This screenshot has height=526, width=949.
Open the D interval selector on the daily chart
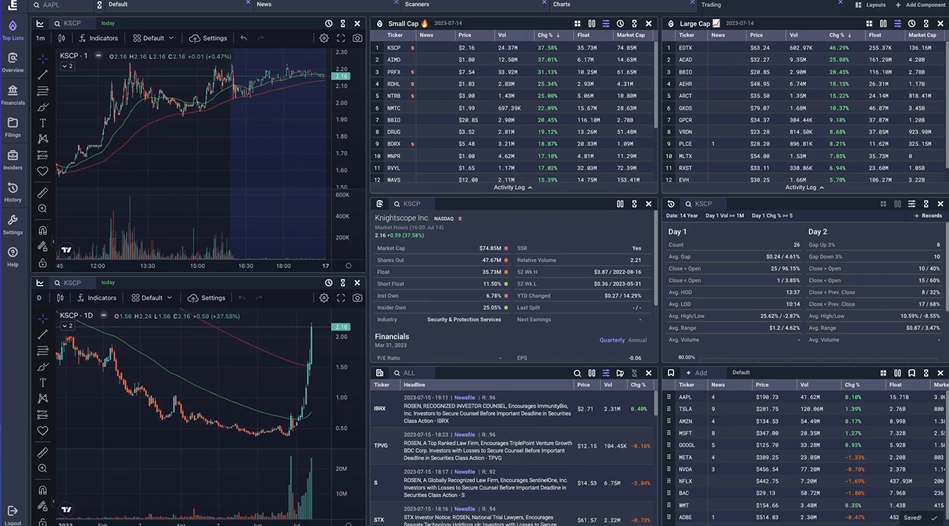coord(39,298)
